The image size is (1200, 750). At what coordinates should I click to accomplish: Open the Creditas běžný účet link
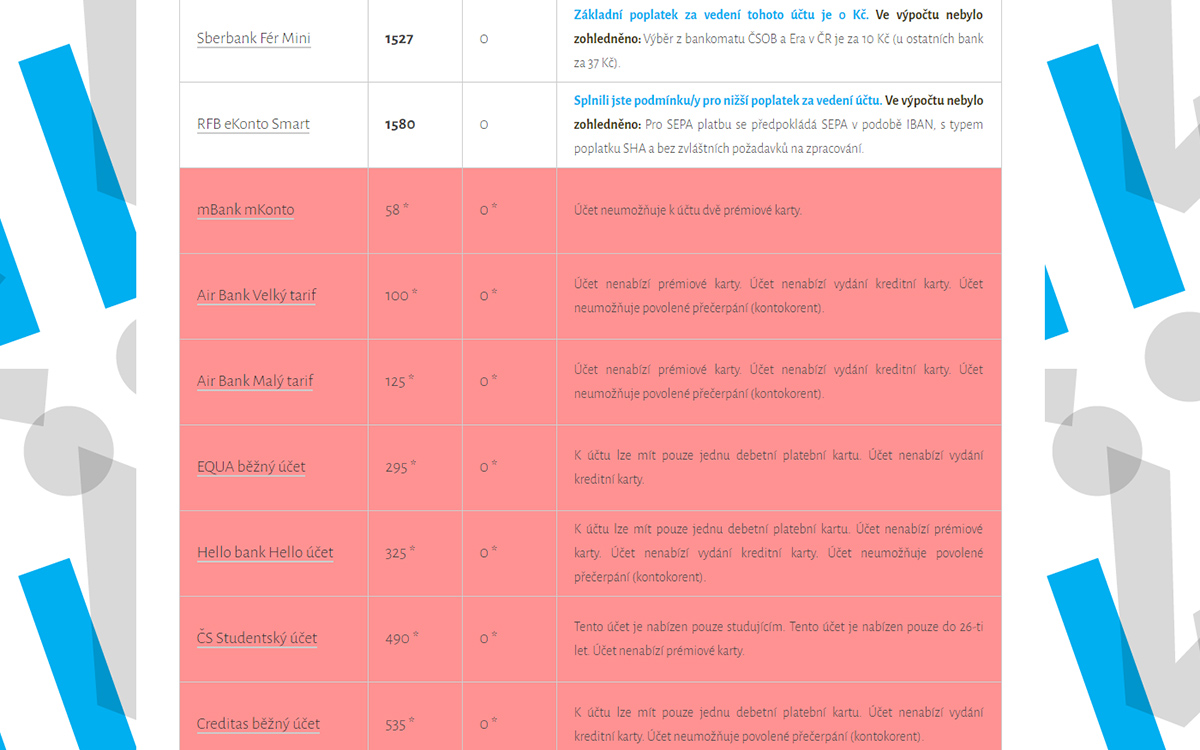[258, 724]
